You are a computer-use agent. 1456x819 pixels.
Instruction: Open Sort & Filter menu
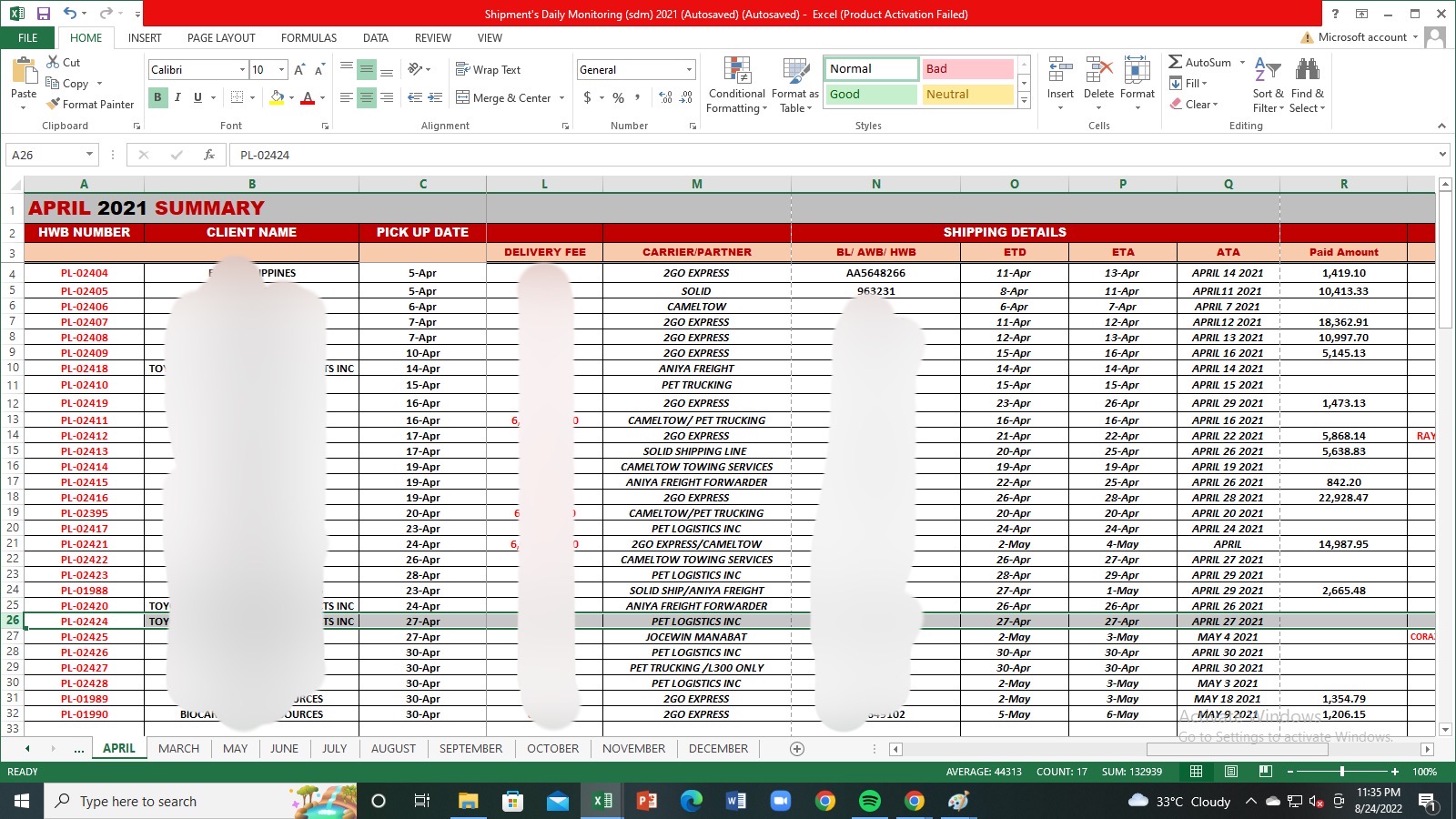coord(1268,85)
